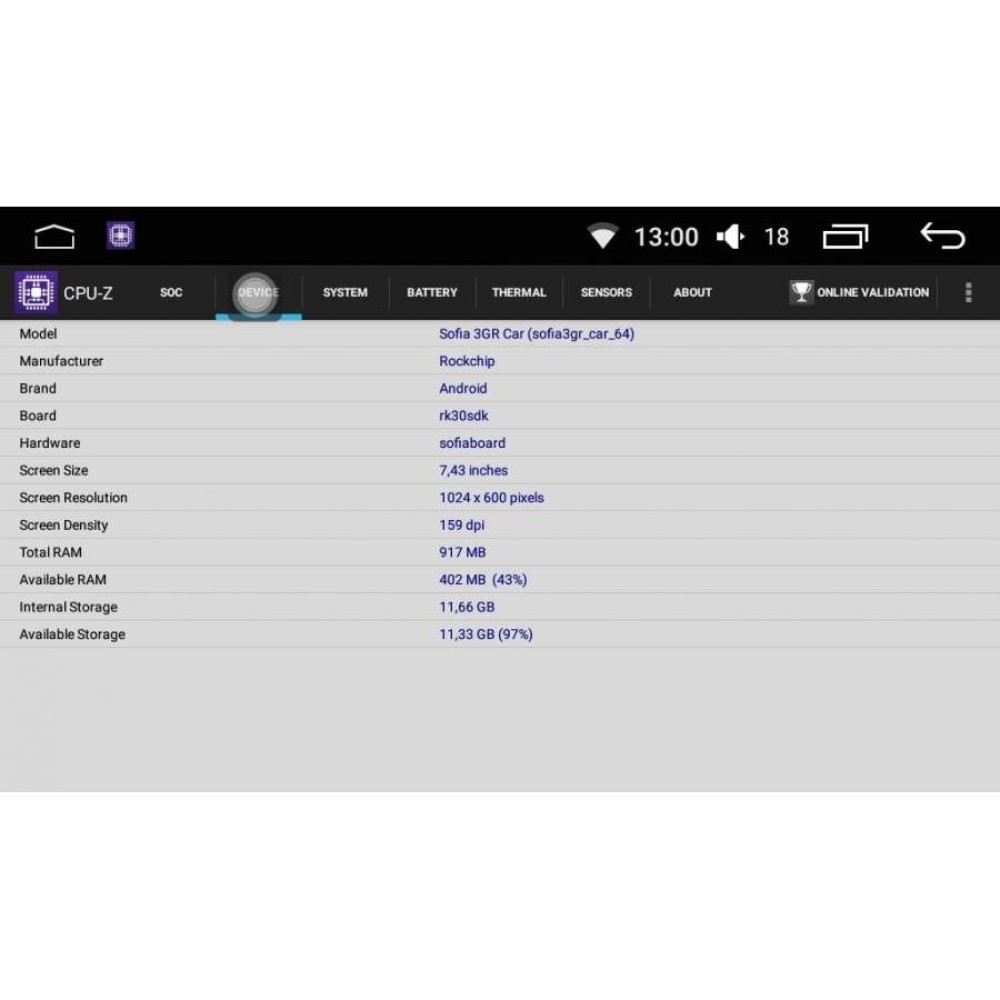Click the Internal Storage row label

tap(68, 607)
